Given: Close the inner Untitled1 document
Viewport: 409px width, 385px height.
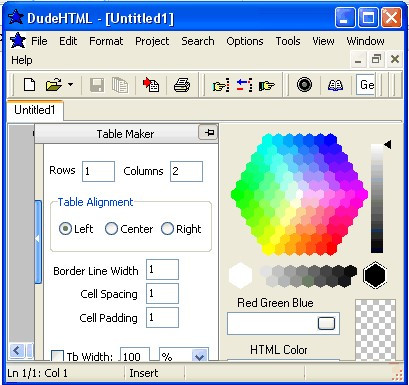Looking at the screenshot, I should (x=395, y=60).
